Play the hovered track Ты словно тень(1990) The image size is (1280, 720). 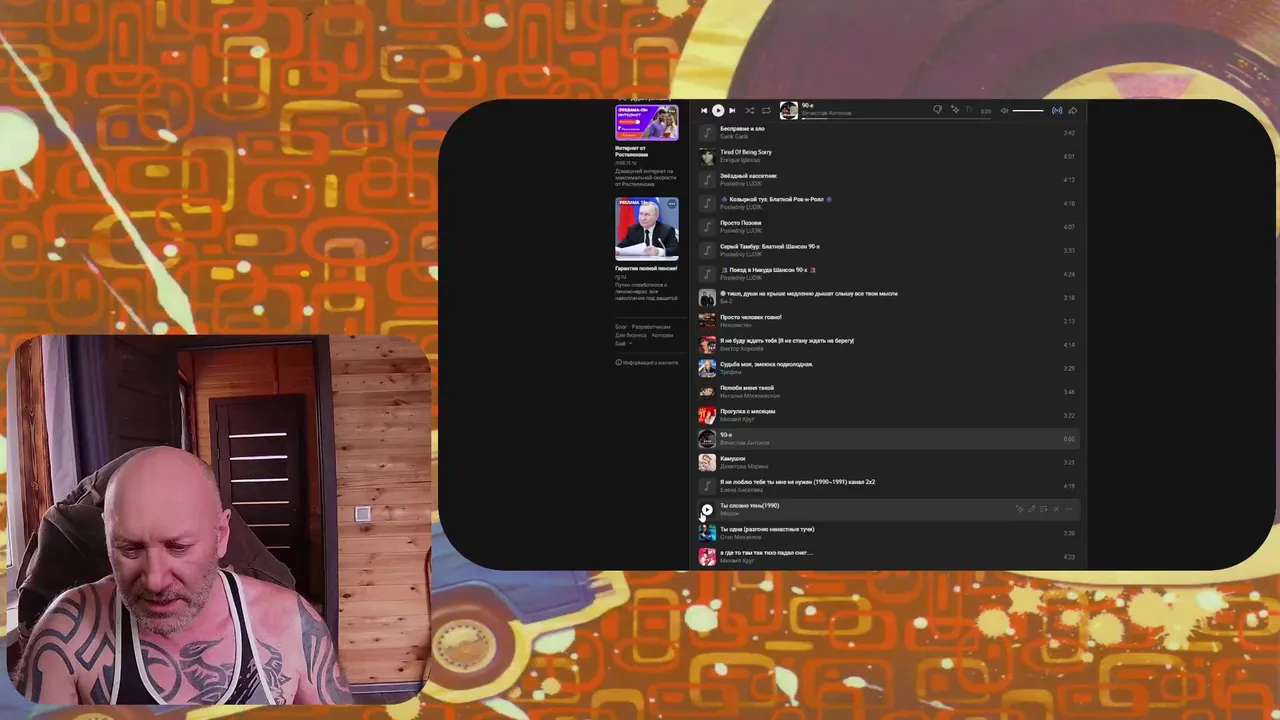(707, 509)
